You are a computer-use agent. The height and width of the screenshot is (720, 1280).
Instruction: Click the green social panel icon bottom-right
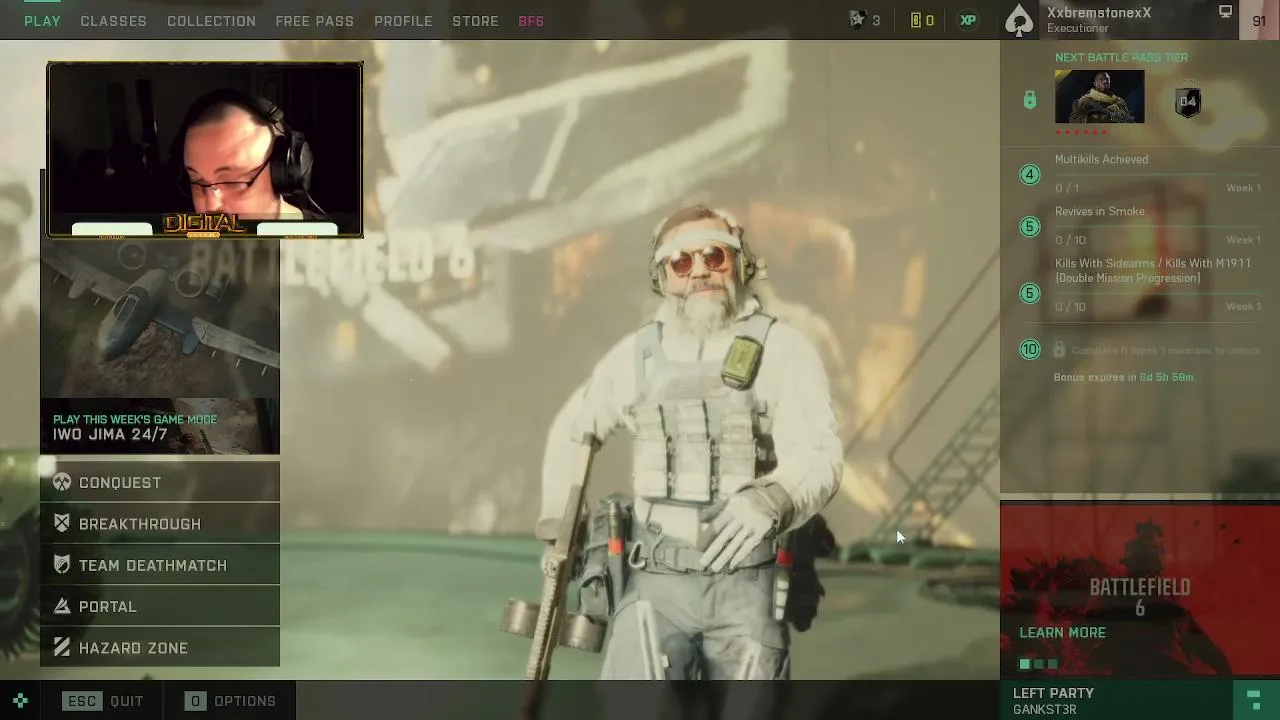click(x=1254, y=698)
